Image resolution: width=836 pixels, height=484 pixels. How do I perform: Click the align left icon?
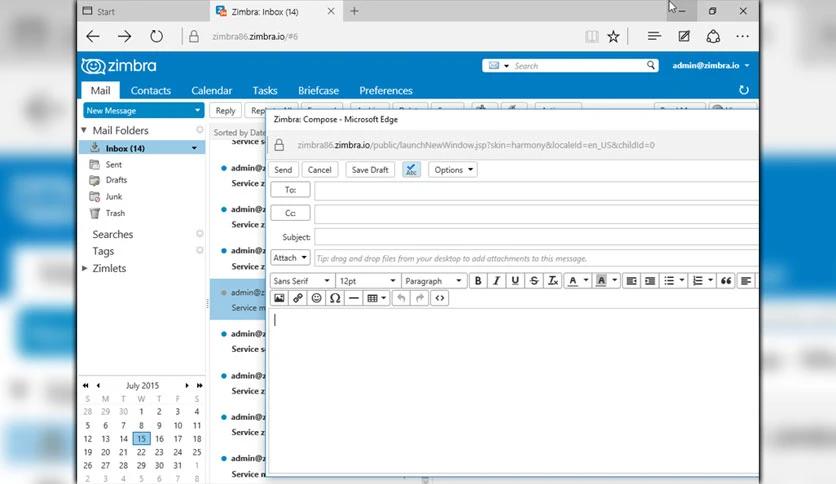pyautogui.click(x=746, y=281)
